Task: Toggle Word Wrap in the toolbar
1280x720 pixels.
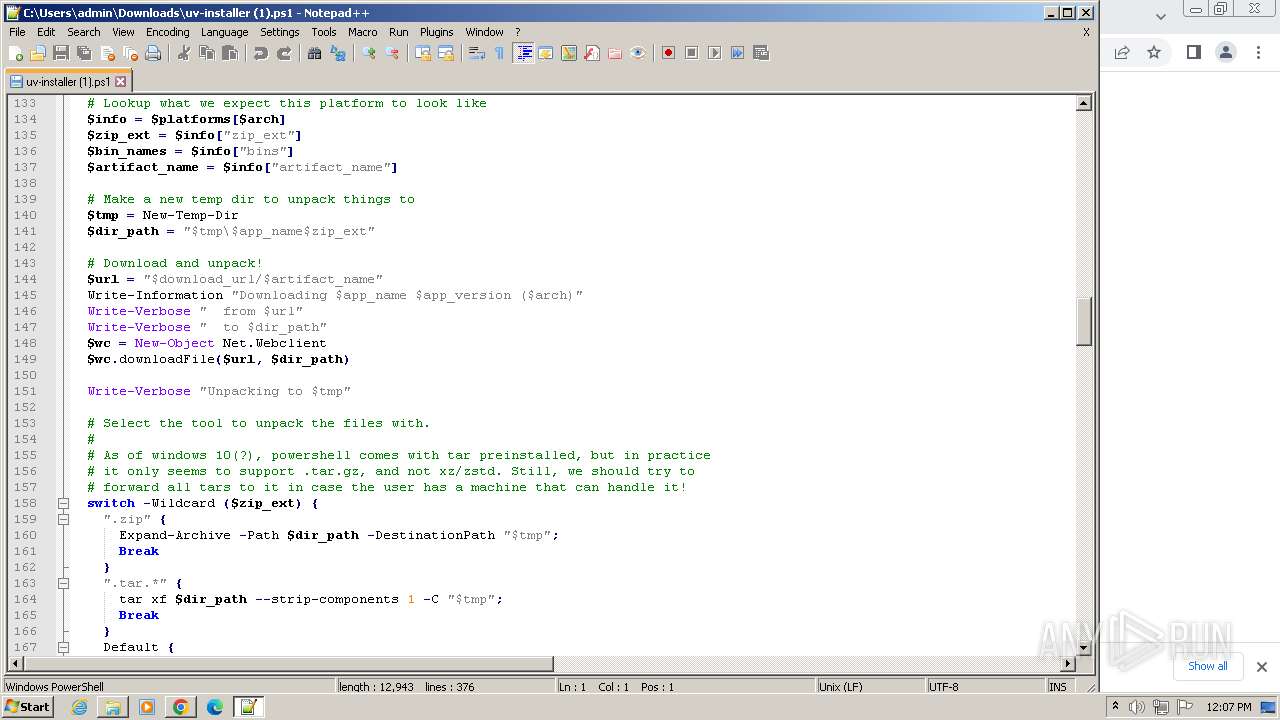Action: (x=477, y=53)
